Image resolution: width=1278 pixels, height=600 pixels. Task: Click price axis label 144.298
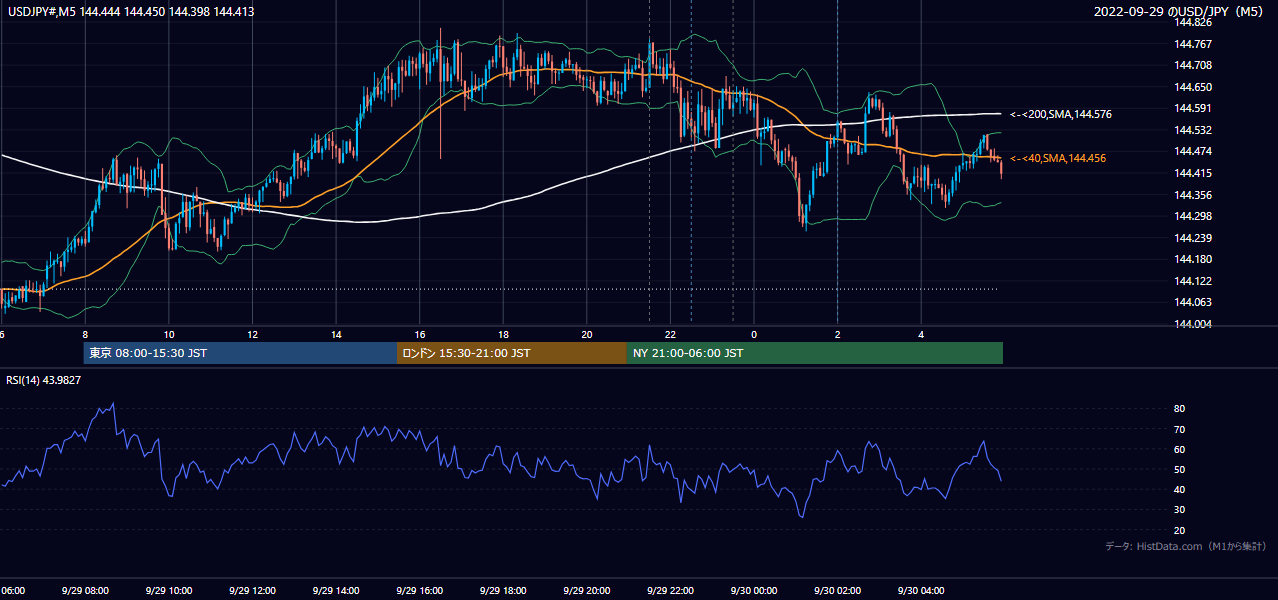1193,216
